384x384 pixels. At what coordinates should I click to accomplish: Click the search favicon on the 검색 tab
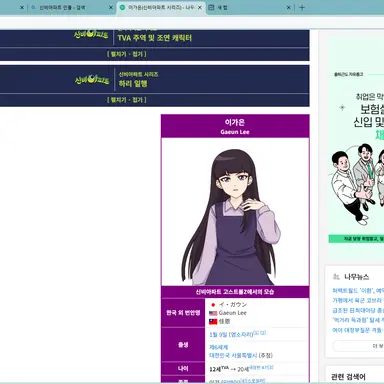pos(33,7)
